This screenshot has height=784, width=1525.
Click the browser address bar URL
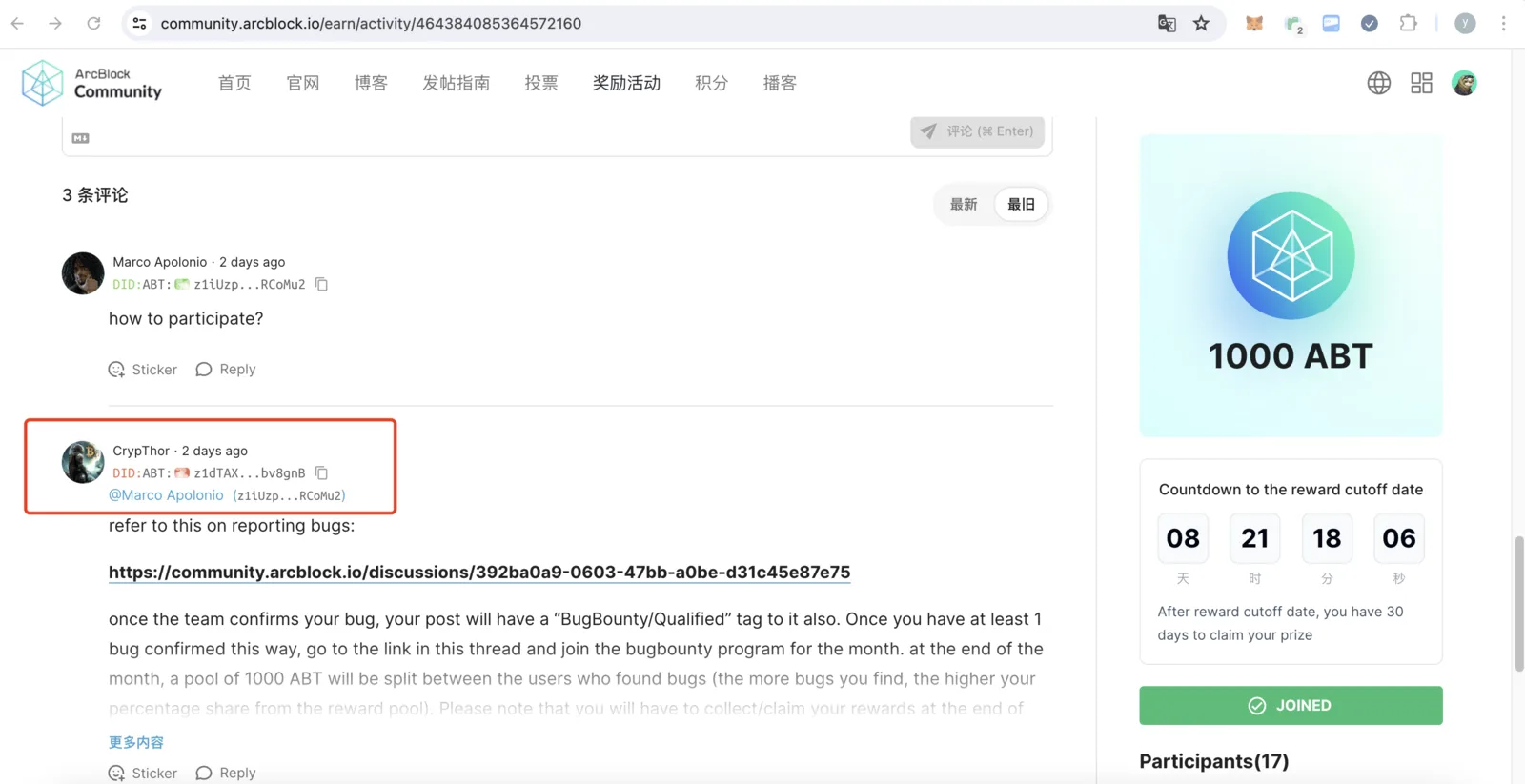tap(371, 24)
